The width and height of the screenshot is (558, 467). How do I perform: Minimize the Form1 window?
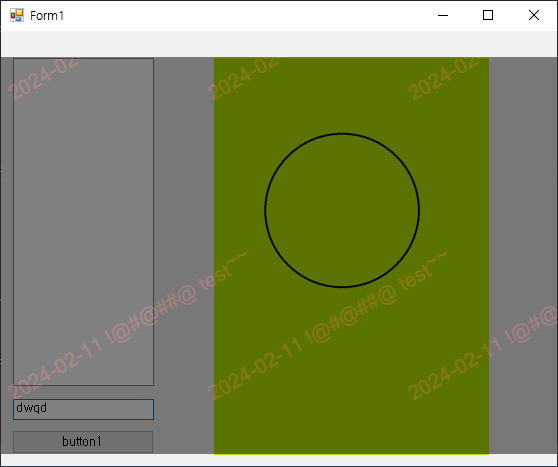tap(443, 15)
